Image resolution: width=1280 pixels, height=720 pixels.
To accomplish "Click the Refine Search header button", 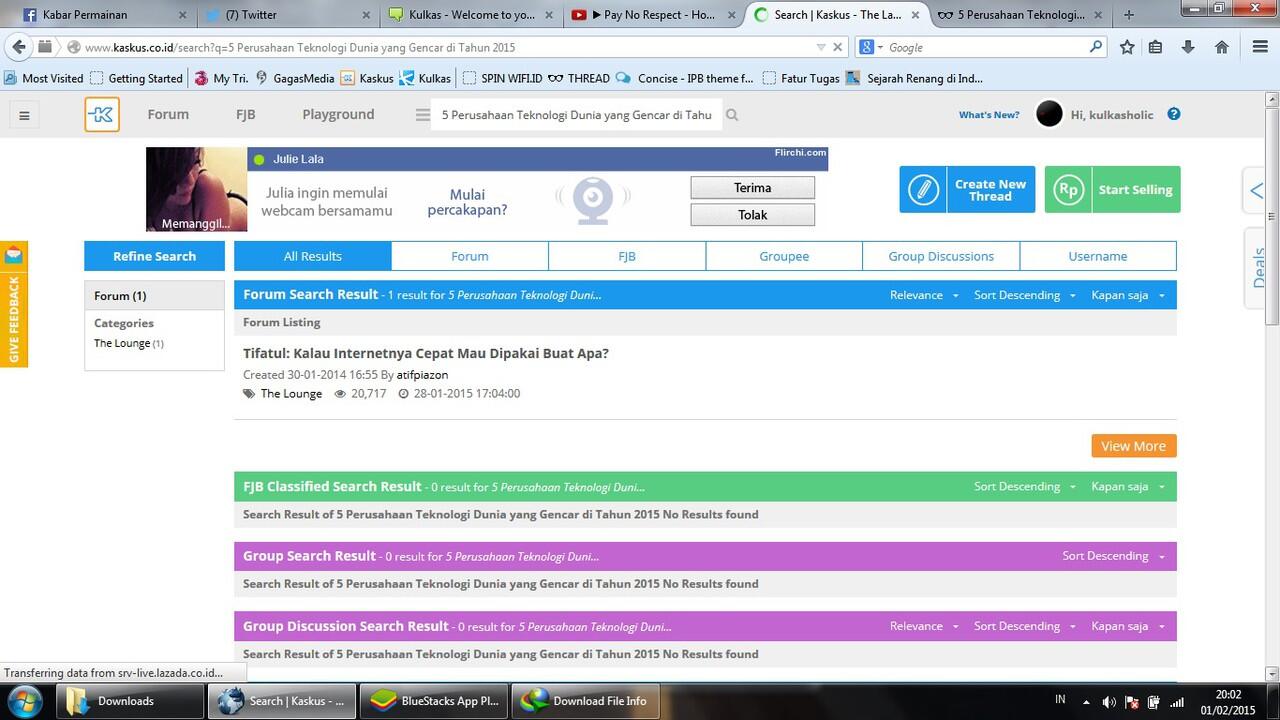I will coord(154,256).
